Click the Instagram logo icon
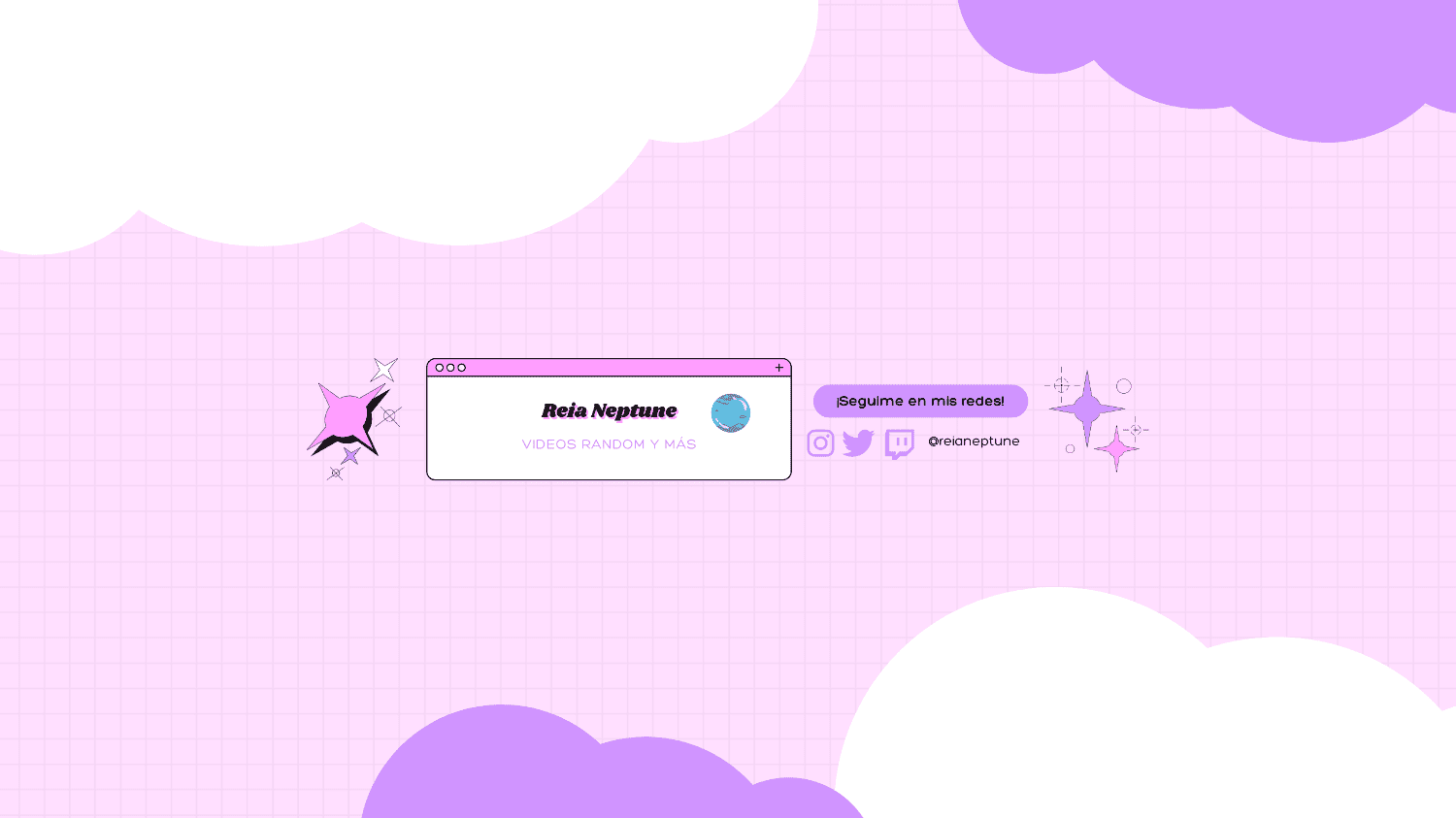The image size is (1456, 818). [820, 443]
